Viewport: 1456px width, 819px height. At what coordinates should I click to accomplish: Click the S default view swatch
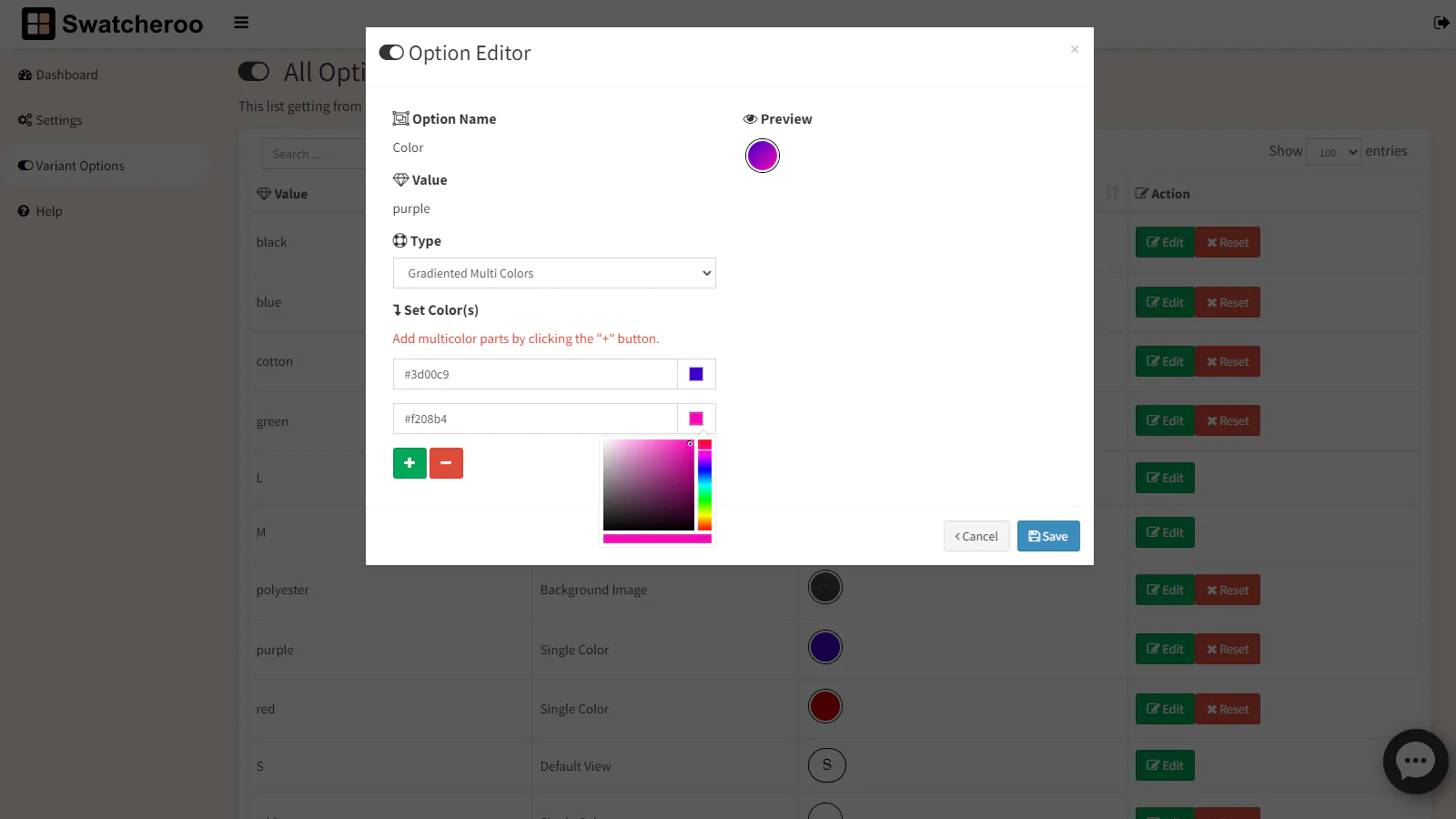coord(827,764)
